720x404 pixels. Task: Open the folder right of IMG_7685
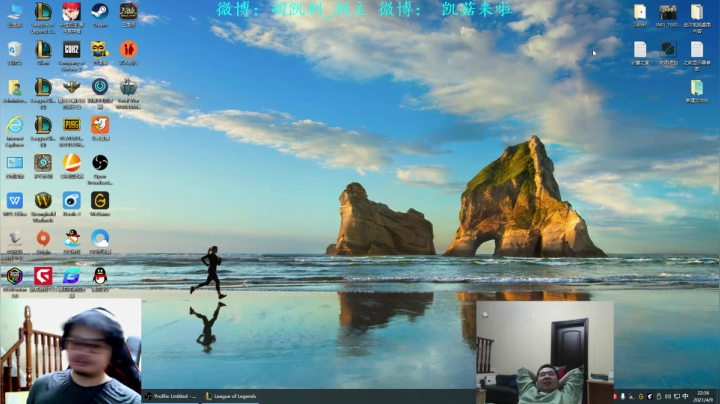pyautogui.click(x=697, y=12)
